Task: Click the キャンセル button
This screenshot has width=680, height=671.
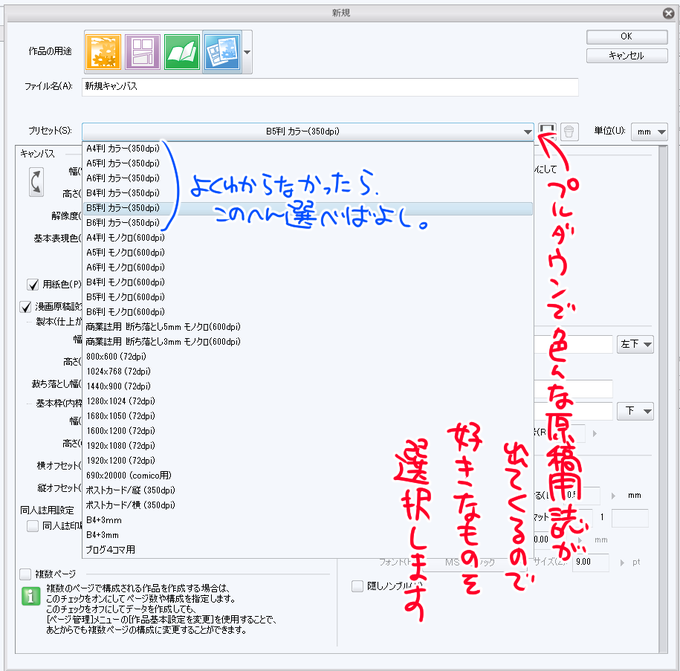Action: [627, 56]
